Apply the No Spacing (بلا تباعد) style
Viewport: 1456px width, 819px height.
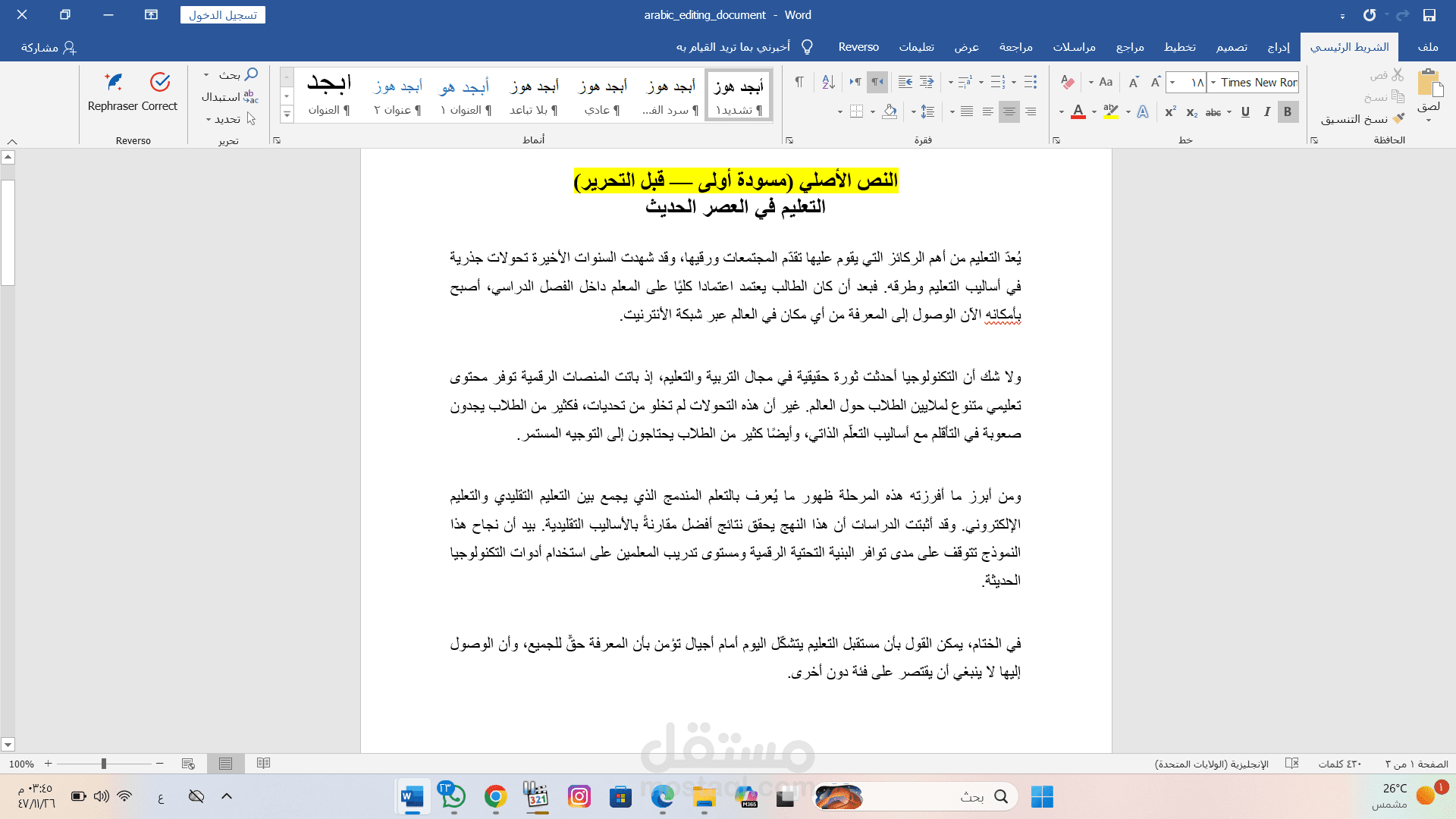tap(535, 96)
